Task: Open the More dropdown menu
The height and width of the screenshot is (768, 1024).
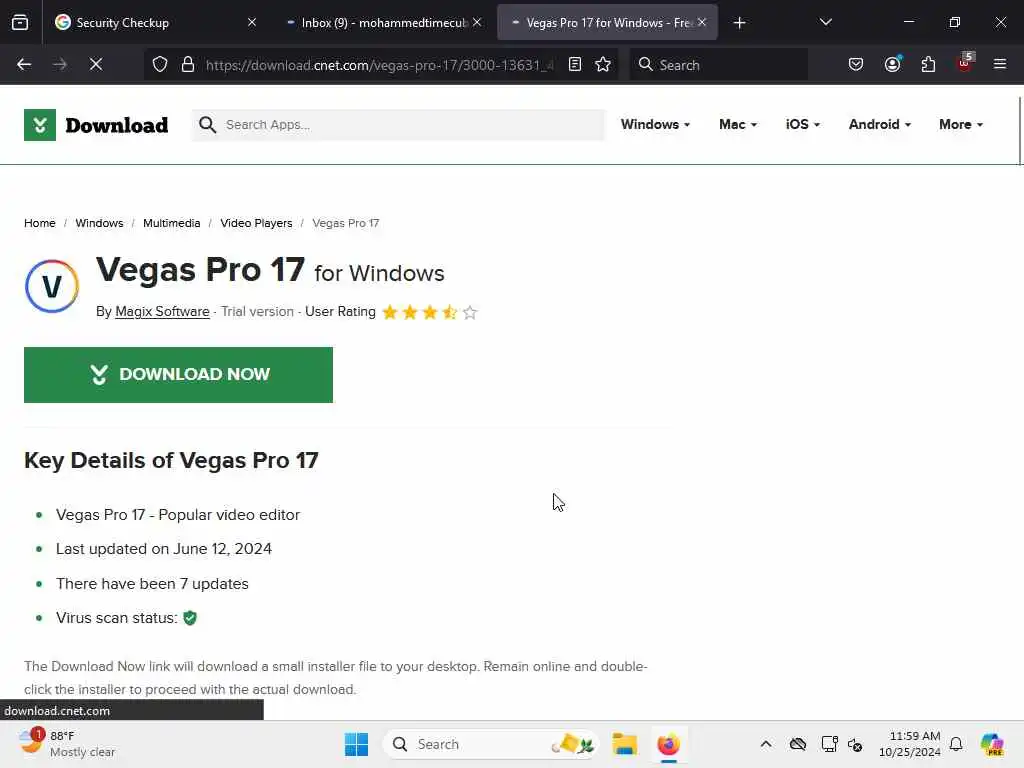Action: click(x=961, y=125)
